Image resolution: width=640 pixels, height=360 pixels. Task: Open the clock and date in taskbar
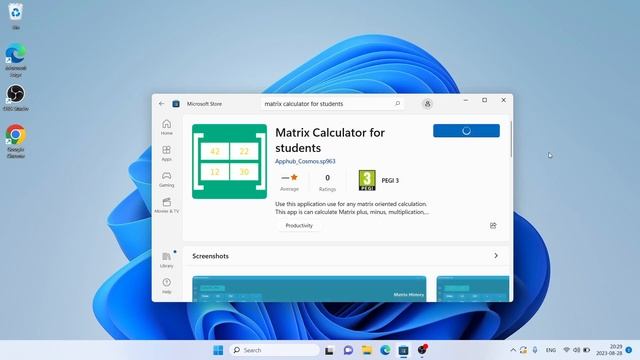(x=609, y=350)
